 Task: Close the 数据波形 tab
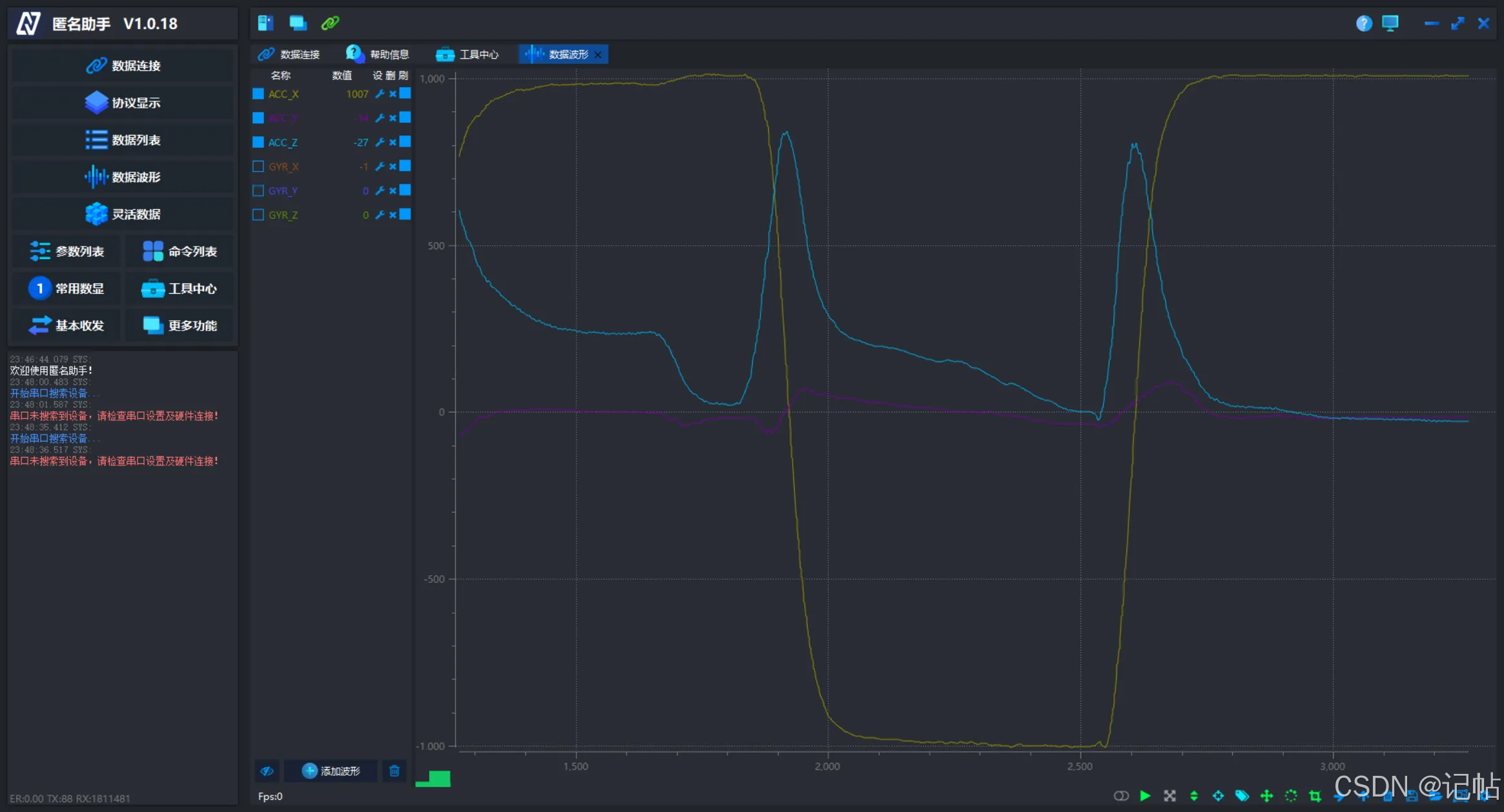click(x=598, y=55)
